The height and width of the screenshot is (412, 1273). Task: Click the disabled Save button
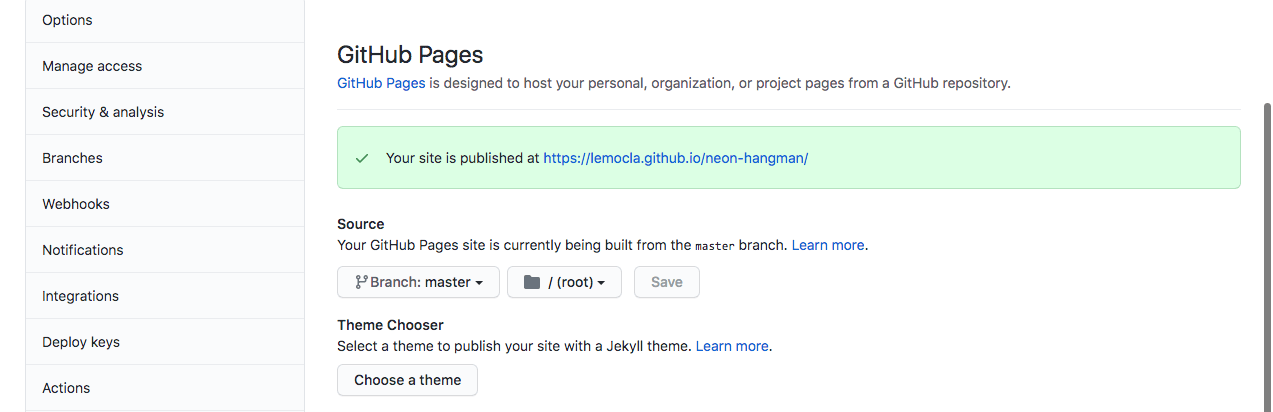(x=667, y=282)
